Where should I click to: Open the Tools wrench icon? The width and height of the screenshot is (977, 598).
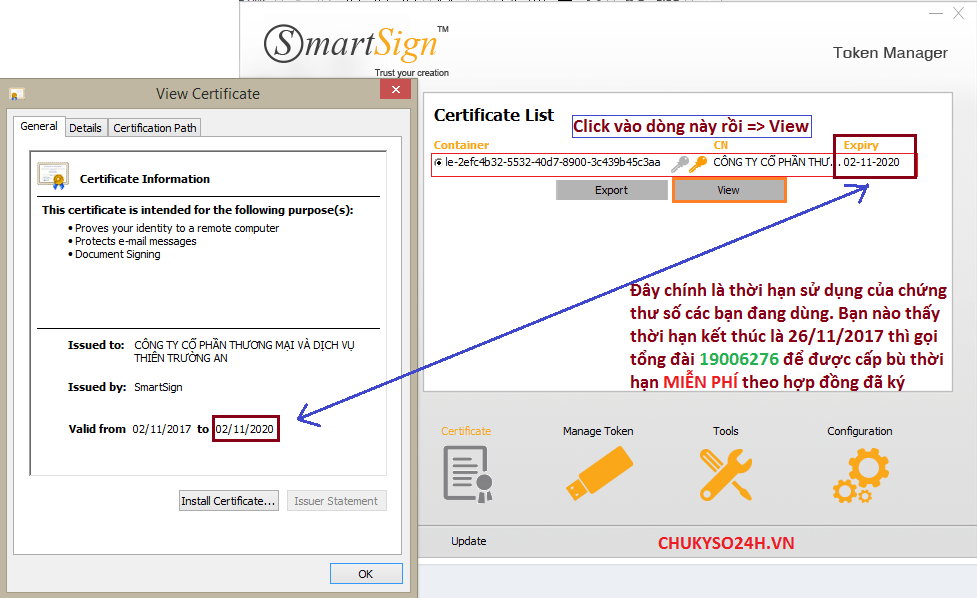click(x=726, y=474)
